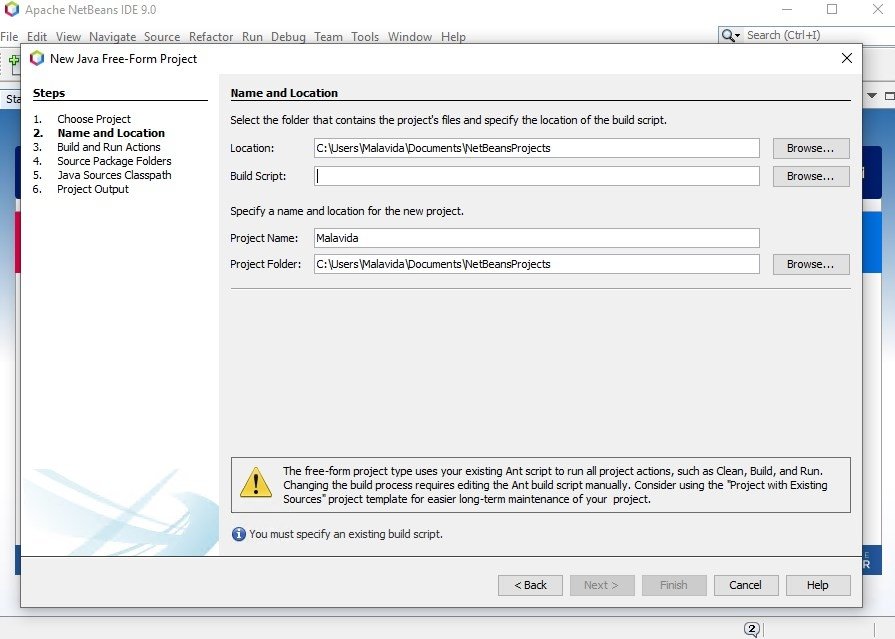This screenshot has height=639, width=895.
Task: Open the notifications bubble icon in the status bar
Action: (x=752, y=629)
